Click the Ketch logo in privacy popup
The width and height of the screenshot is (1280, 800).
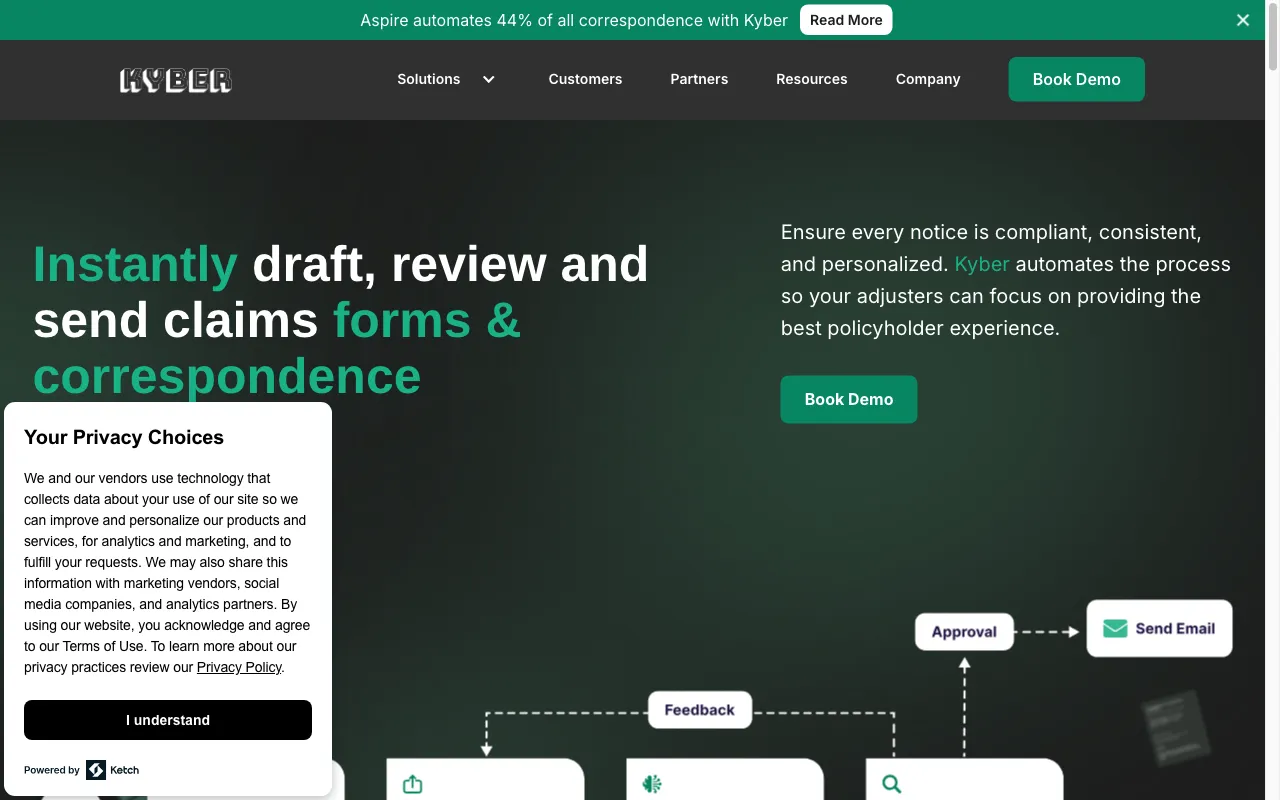pos(112,770)
